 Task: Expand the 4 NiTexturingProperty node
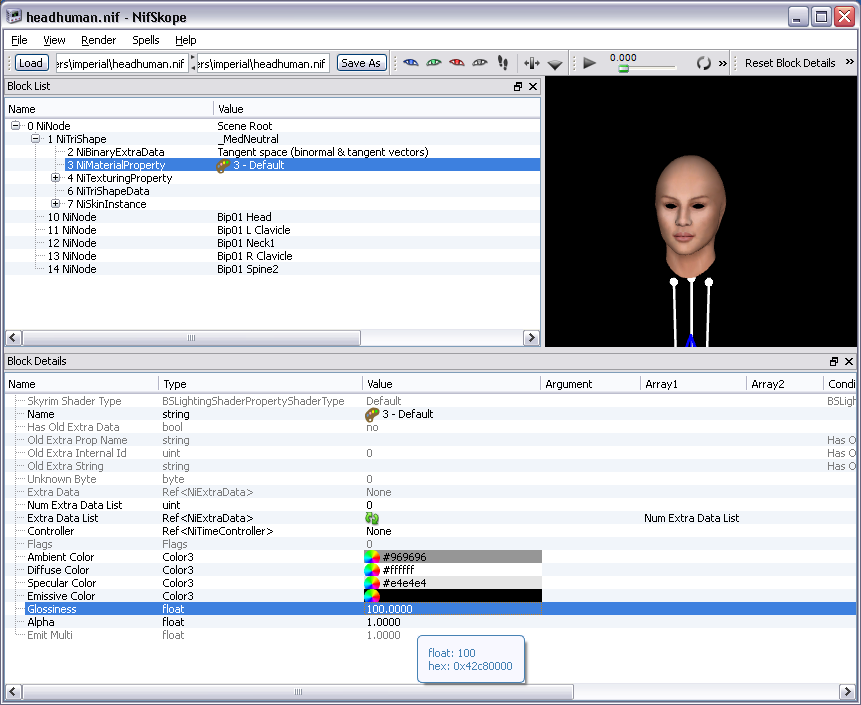pos(56,178)
